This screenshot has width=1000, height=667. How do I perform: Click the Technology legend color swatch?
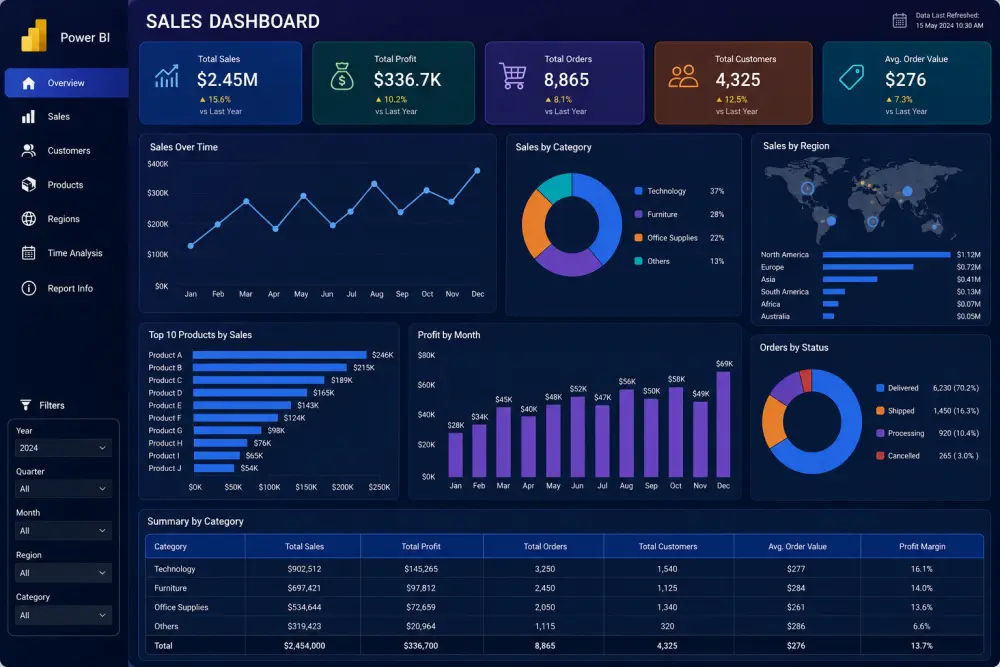[x=638, y=191]
